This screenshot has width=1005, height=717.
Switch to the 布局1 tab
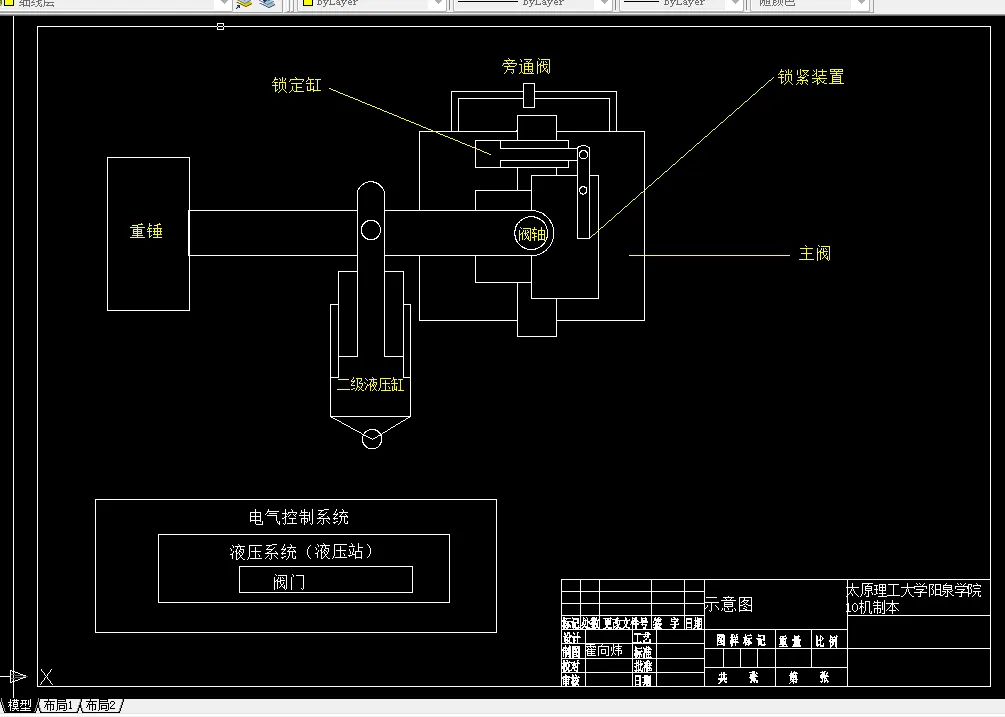[58, 705]
